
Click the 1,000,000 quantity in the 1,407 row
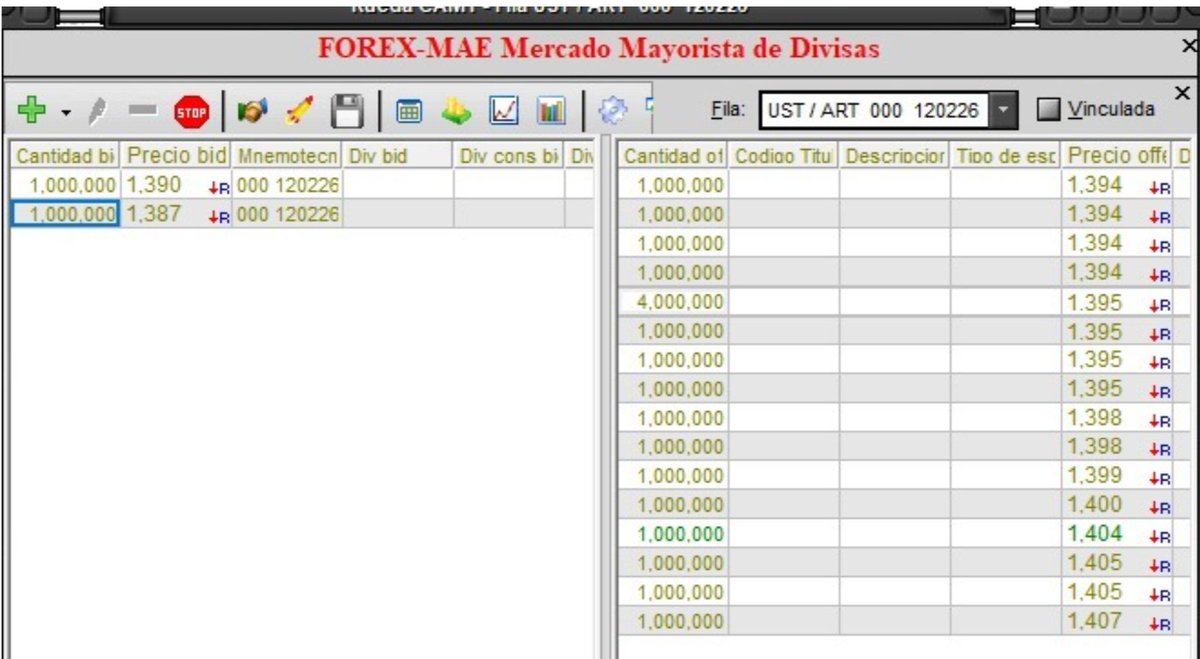point(673,621)
